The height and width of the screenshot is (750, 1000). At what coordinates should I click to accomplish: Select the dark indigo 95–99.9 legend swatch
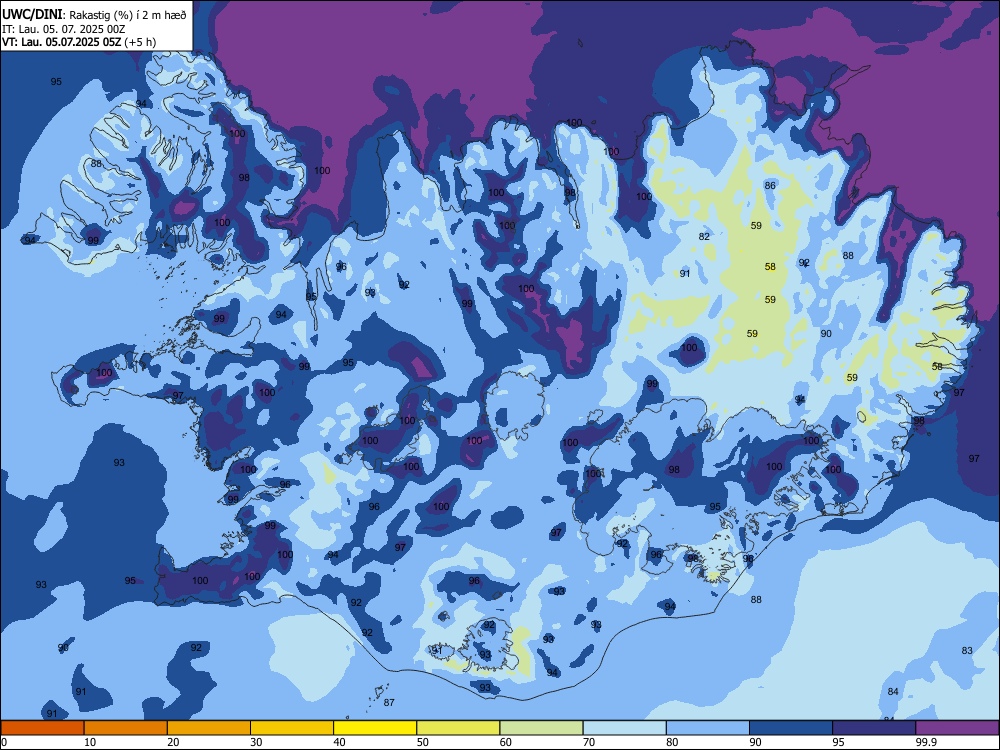[874, 728]
